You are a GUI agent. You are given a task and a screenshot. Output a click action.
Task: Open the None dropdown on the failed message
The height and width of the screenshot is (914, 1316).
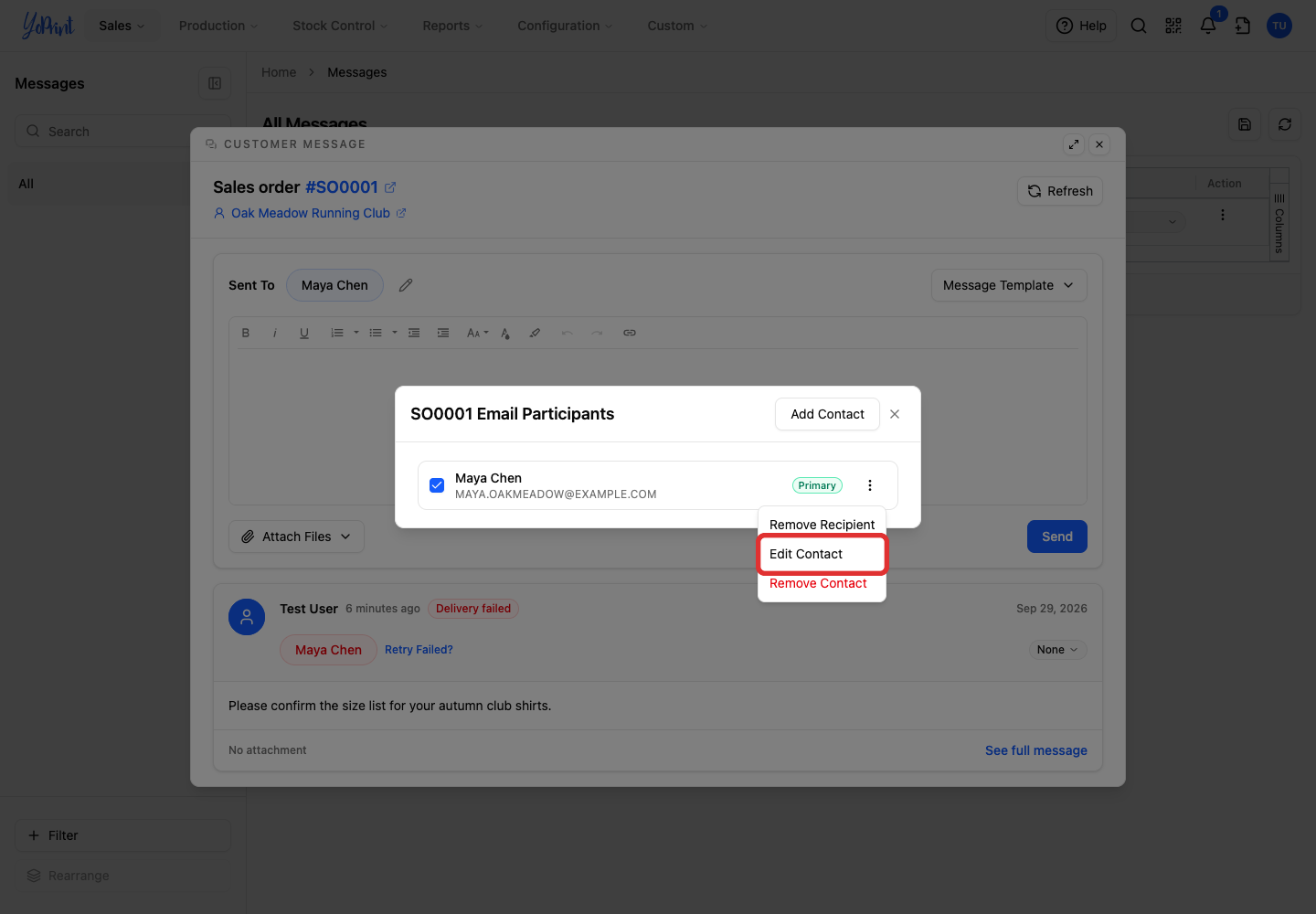[1057, 650]
